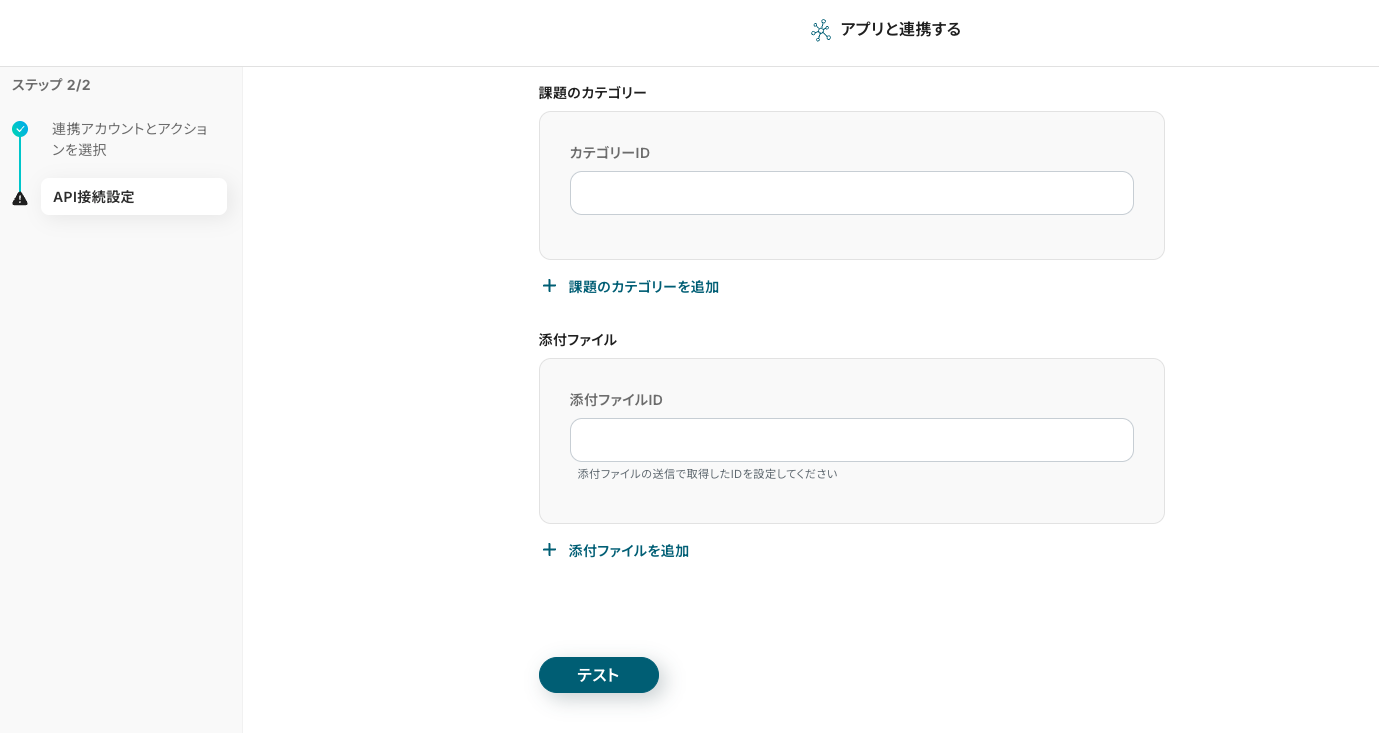
Task: Click the ステップ 2/2 heading
Action: click(x=51, y=85)
